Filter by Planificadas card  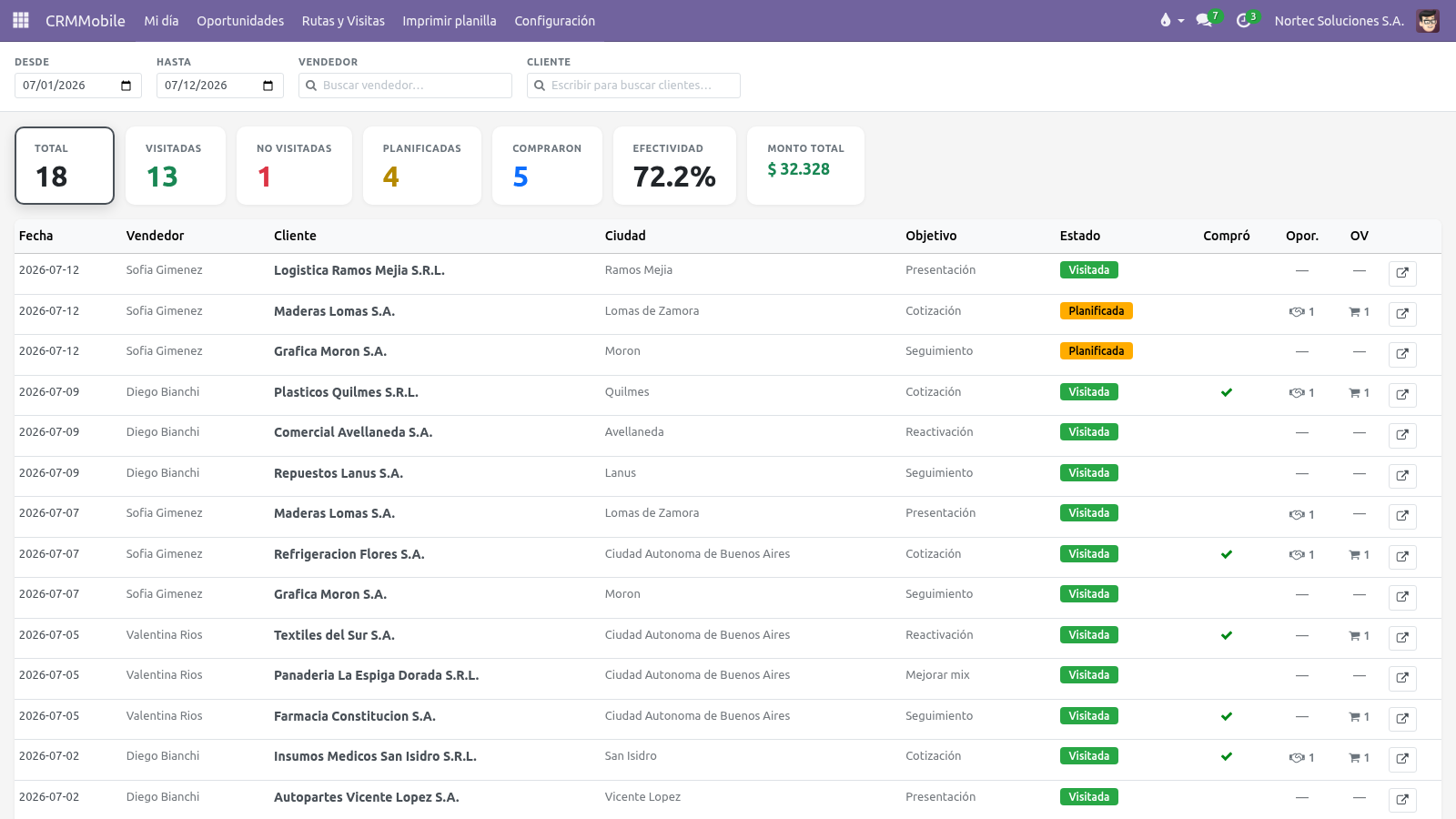(x=422, y=166)
